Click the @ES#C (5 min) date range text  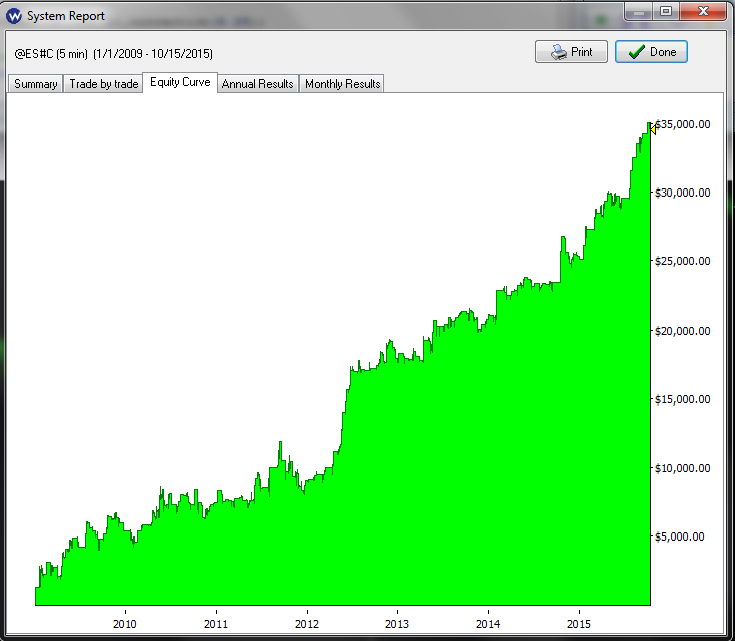113,54
